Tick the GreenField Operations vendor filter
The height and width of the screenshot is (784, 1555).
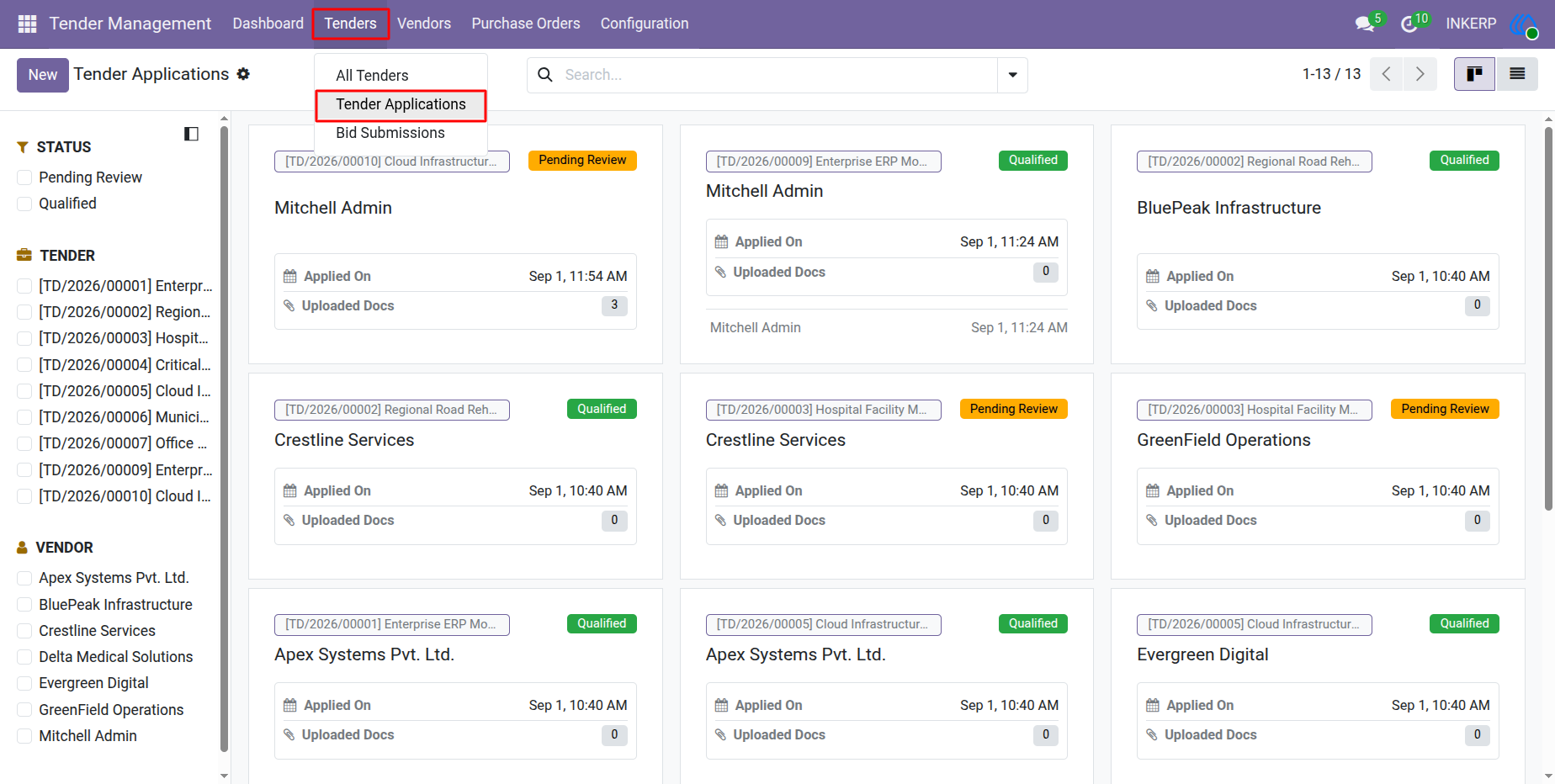pos(25,710)
